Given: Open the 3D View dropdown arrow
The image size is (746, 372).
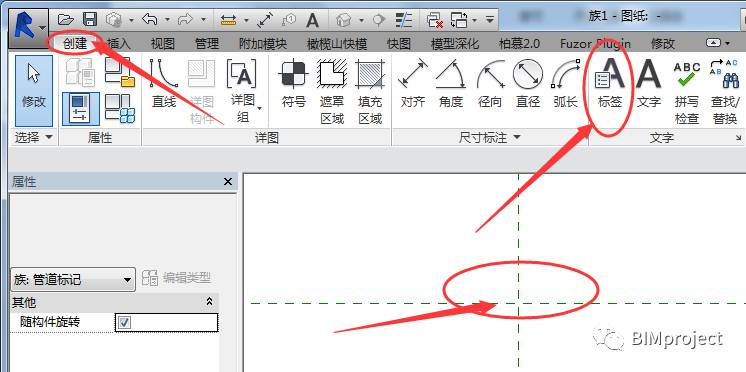Looking at the screenshot, I should (x=361, y=20).
